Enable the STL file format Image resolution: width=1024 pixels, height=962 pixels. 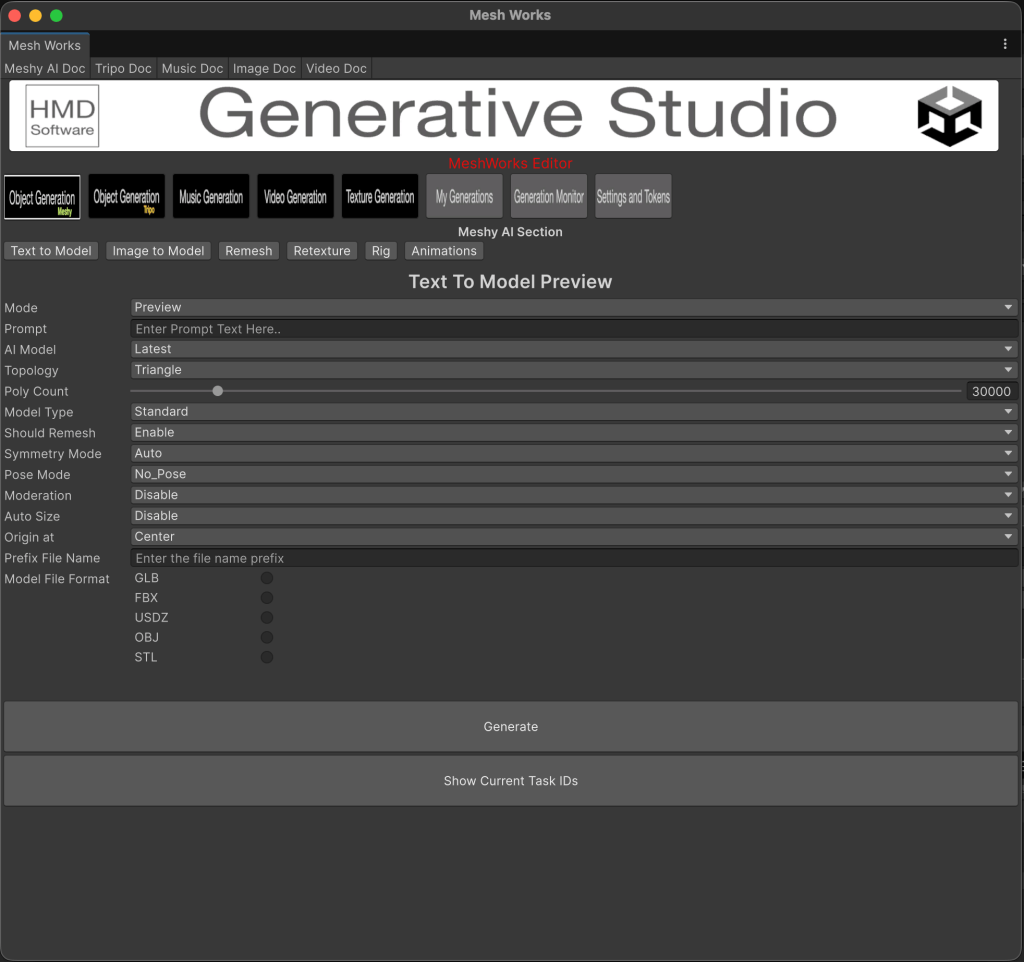pyautogui.click(x=266, y=657)
